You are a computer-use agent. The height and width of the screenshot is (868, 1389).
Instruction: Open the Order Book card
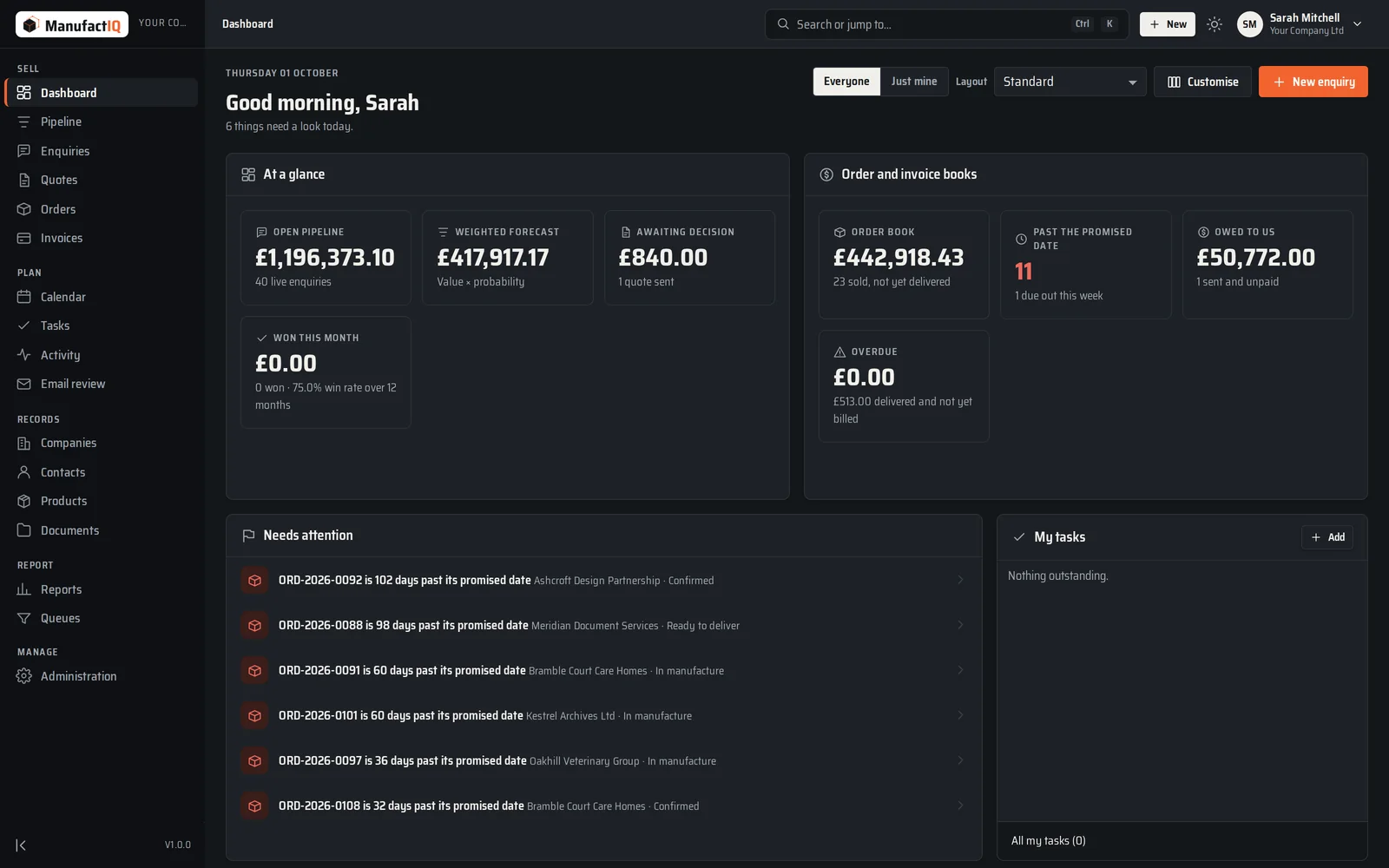pos(904,265)
